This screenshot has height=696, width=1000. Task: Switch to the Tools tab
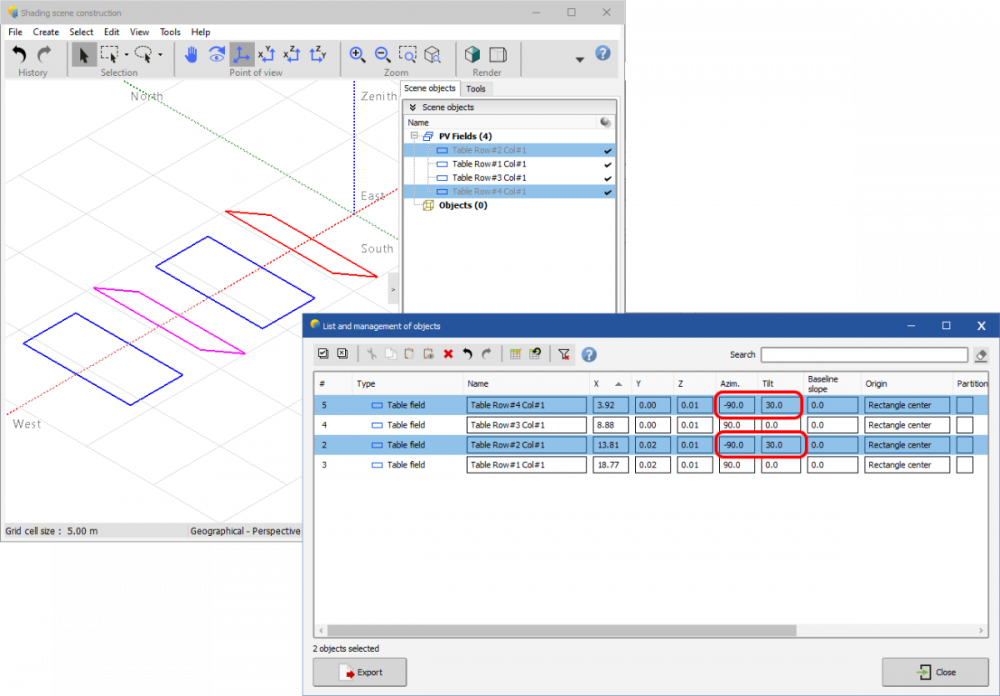click(476, 89)
